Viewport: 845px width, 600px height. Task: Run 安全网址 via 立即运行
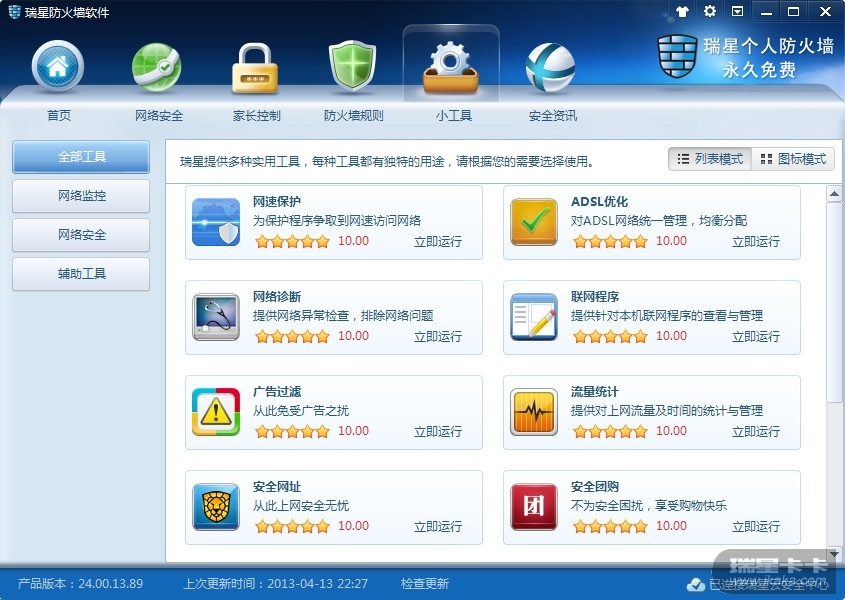click(438, 526)
